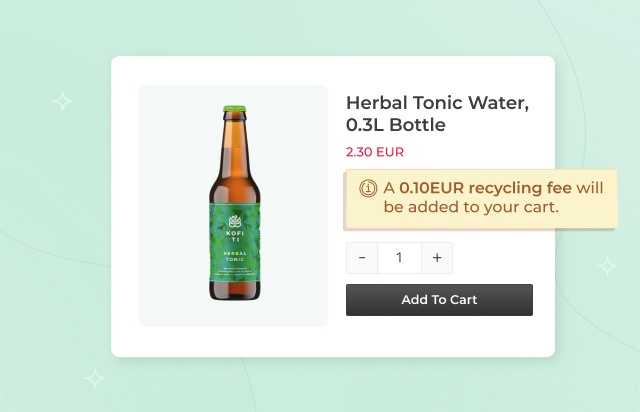Screen dimensions: 640x412
Task: Click the leaf logo icon on bottle label
Action: [x=234, y=221]
